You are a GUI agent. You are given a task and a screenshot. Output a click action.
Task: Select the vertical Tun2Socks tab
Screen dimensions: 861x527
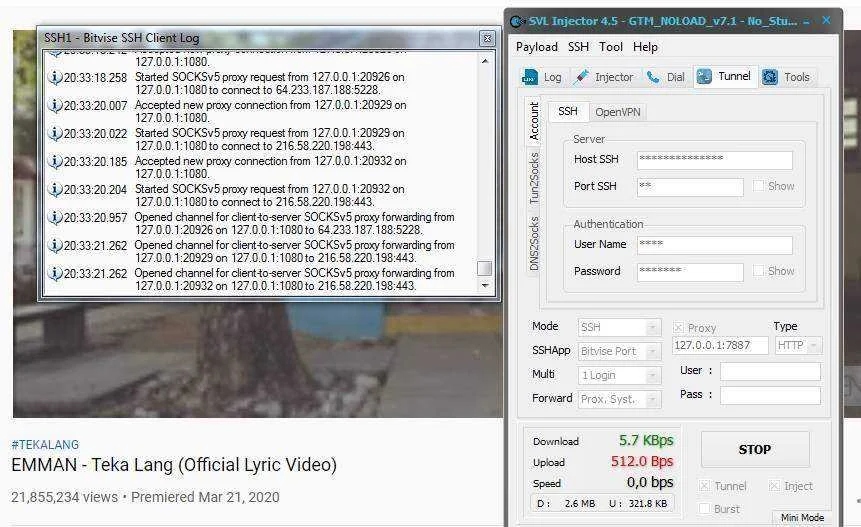coord(534,178)
